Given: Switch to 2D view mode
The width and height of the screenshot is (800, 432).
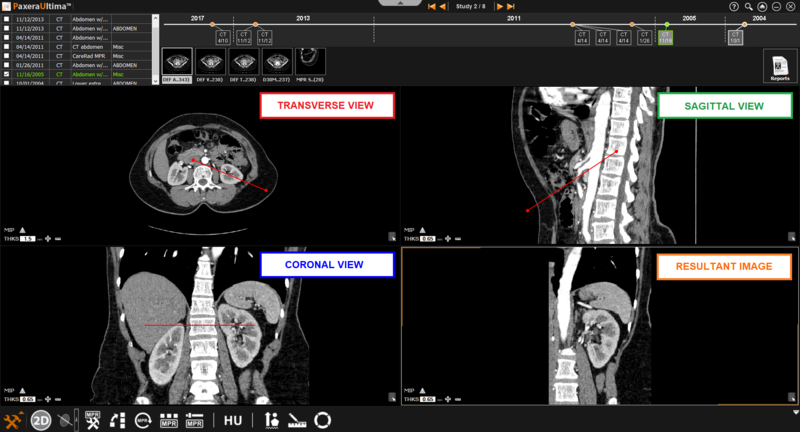Looking at the screenshot, I should pos(41,421).
